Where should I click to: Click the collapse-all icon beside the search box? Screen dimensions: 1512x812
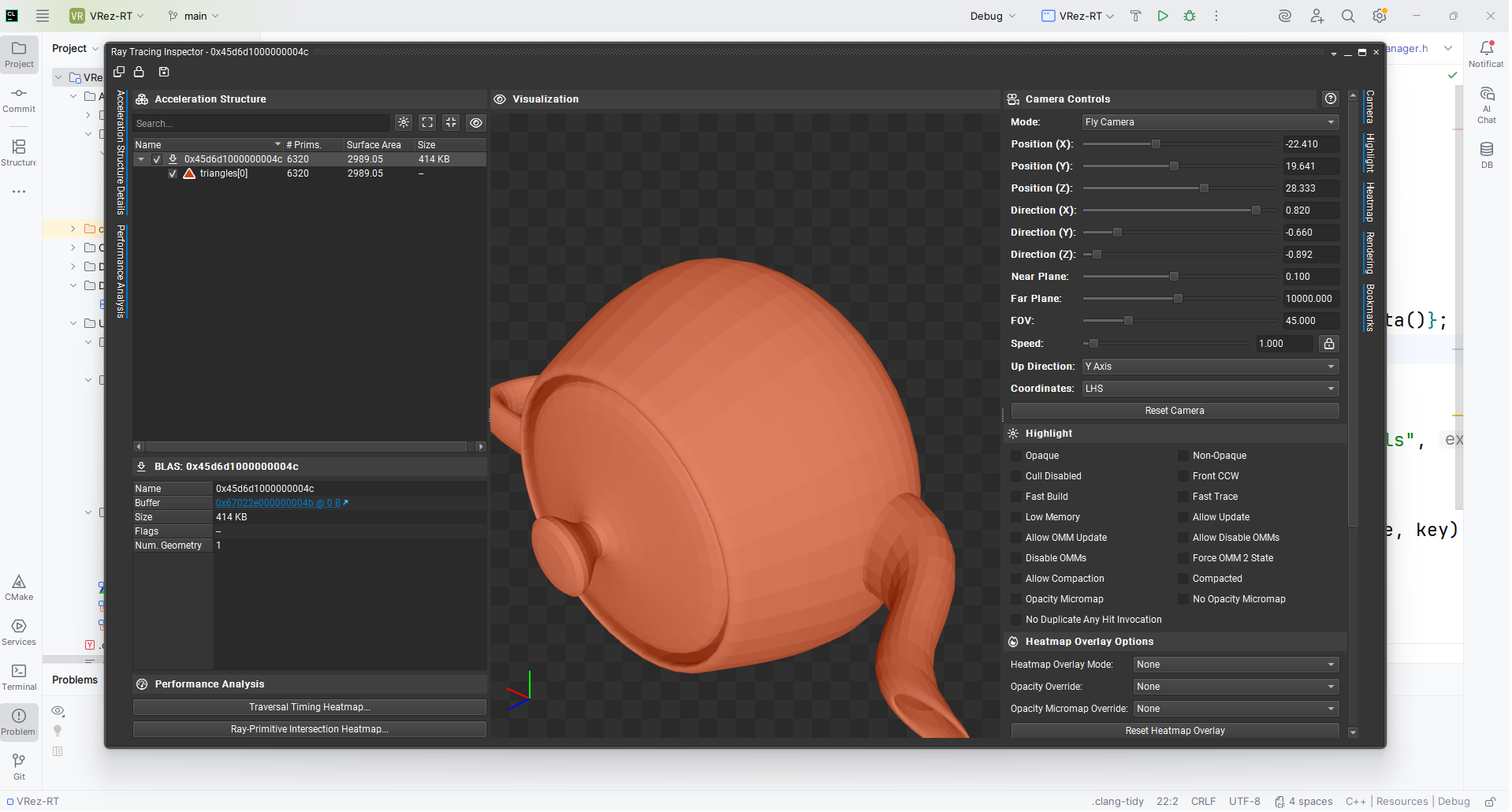[x=451, y=122]
